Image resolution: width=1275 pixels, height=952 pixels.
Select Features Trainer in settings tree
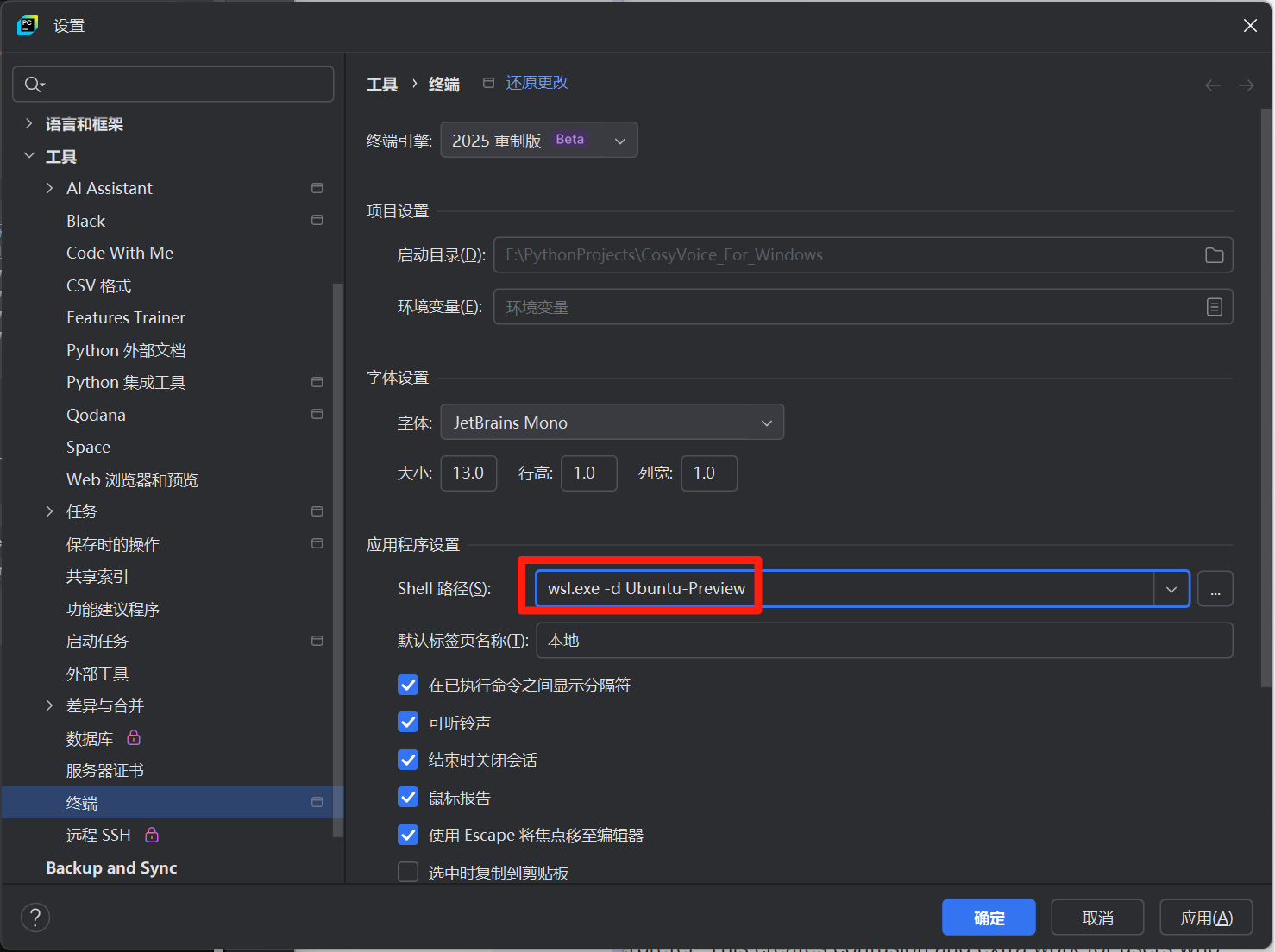point(126,317)
